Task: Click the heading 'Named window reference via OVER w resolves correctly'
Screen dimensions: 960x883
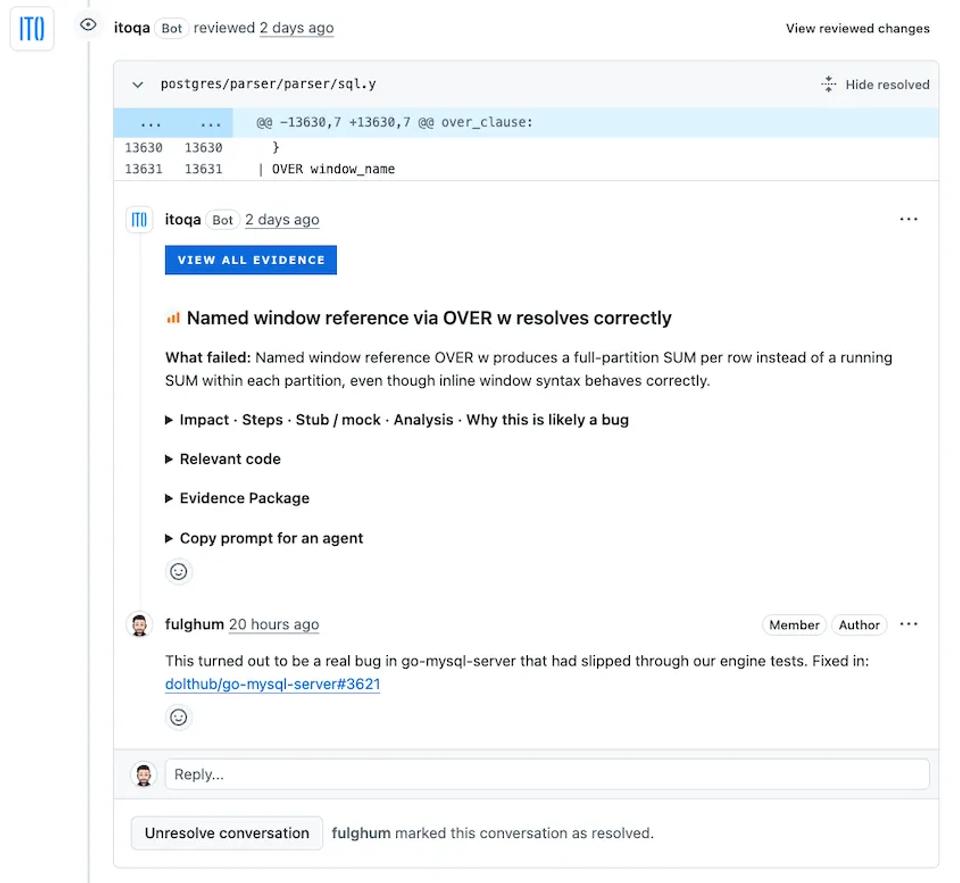Action: click(429, 318)
